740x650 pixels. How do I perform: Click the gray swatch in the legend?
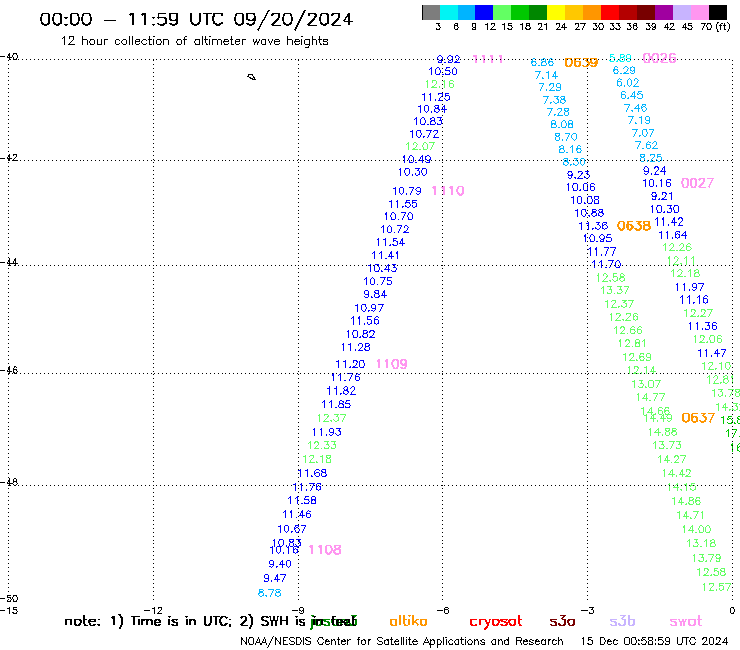(x=431, y=12)
